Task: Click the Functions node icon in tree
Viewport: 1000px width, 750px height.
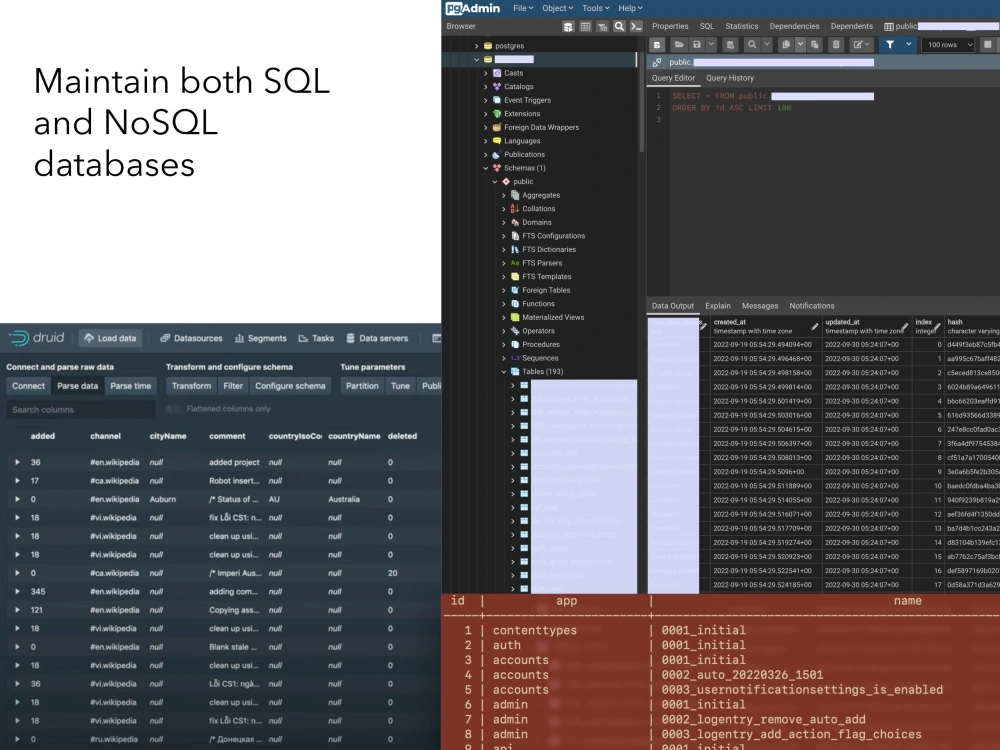Action: coord(515,304)
